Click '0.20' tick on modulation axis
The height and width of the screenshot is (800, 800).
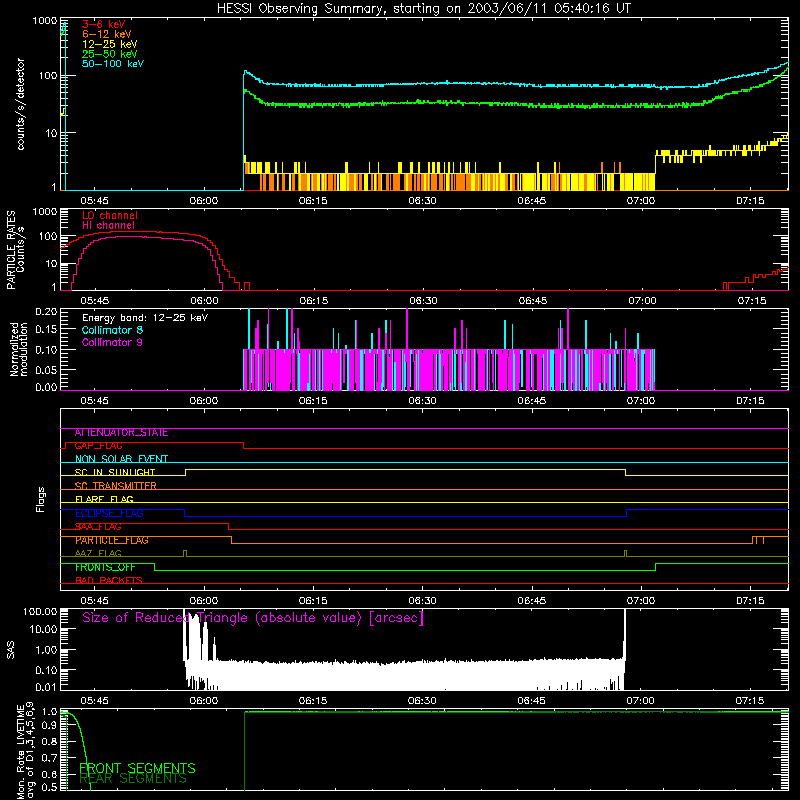click(46, 311)
